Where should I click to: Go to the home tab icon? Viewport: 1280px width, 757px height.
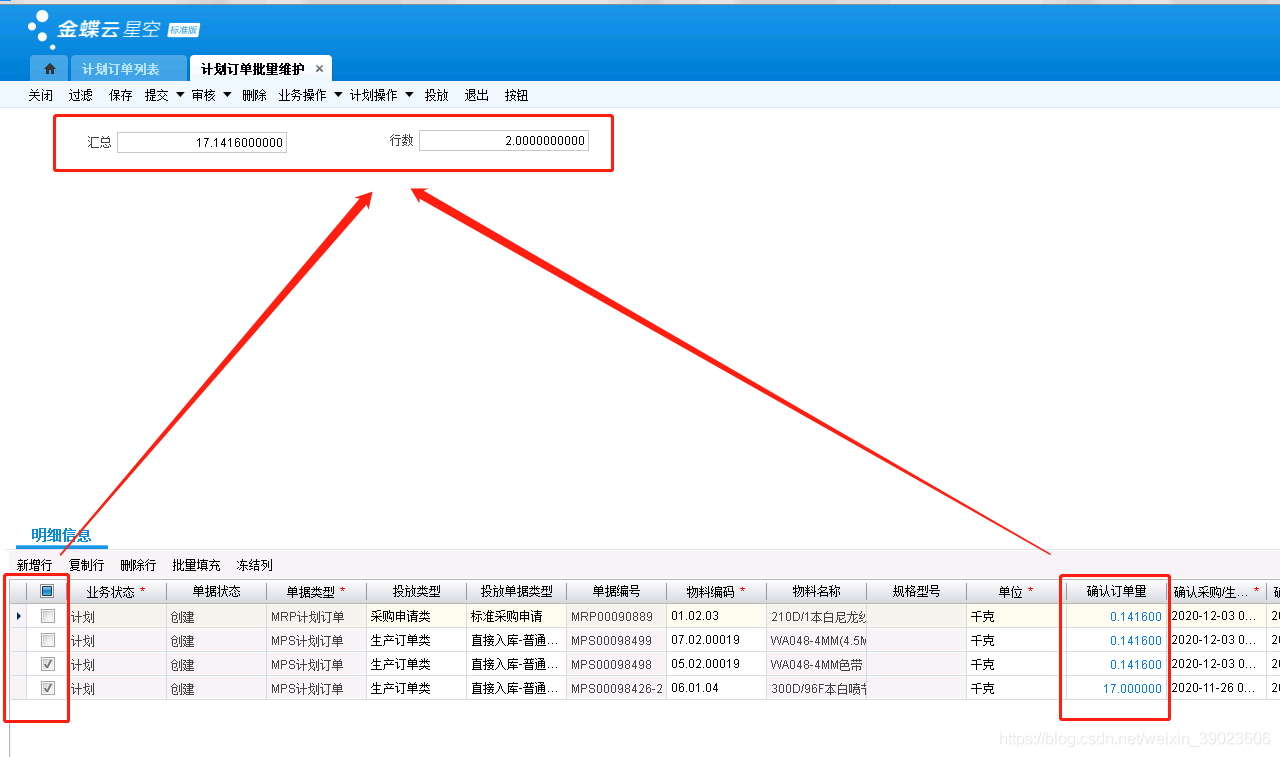pyautogui.click(x=49, y=69)
